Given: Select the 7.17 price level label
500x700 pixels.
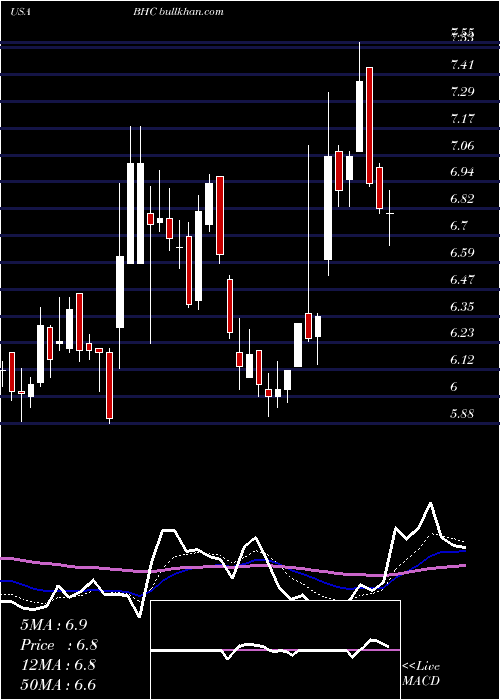Looking at the screenshot, I should point(462,119).
